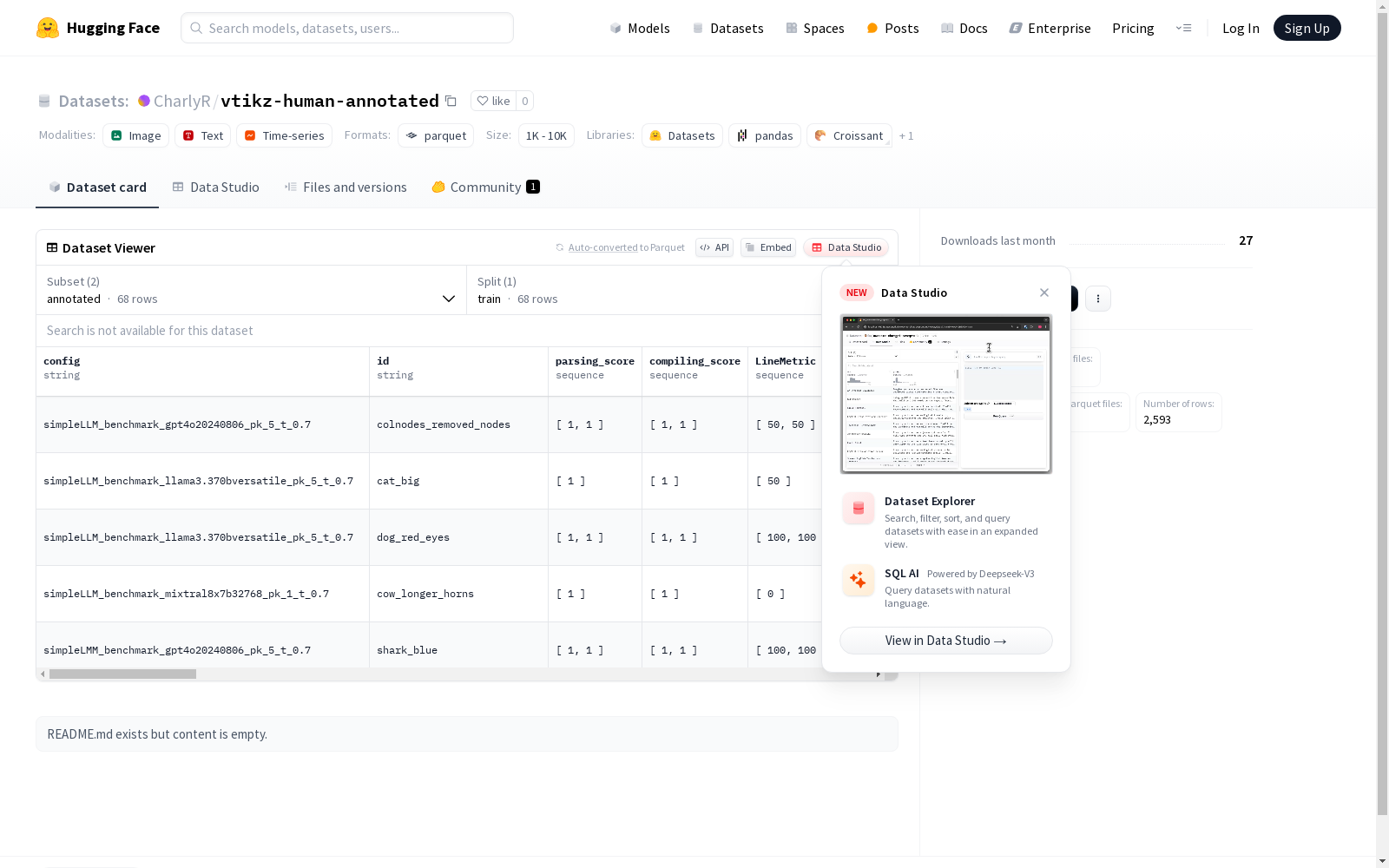Image resolution: width=1389 pixels, height=868 pixels.
Task: Click the table scroll right arrow
Action: pyautogui.click(x=879, y=674)
